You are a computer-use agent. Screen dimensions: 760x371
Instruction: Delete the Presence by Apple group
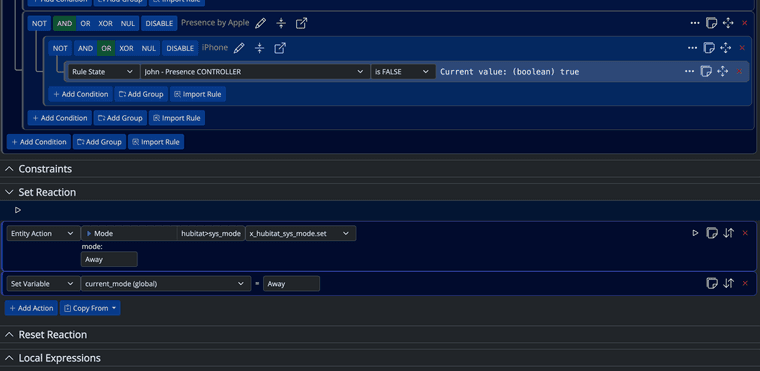coord(744,23)
